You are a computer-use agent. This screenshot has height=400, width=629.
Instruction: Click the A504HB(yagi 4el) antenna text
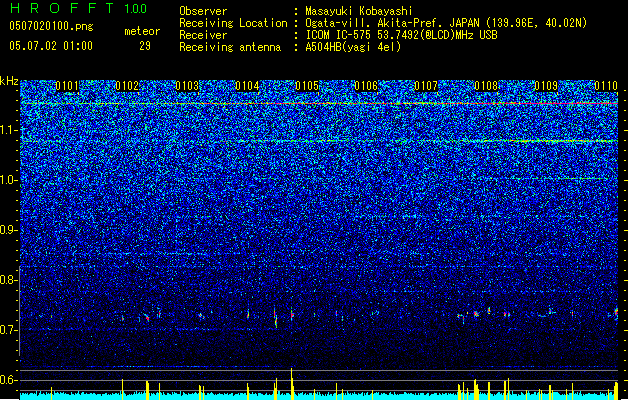(x=353, y=47)
